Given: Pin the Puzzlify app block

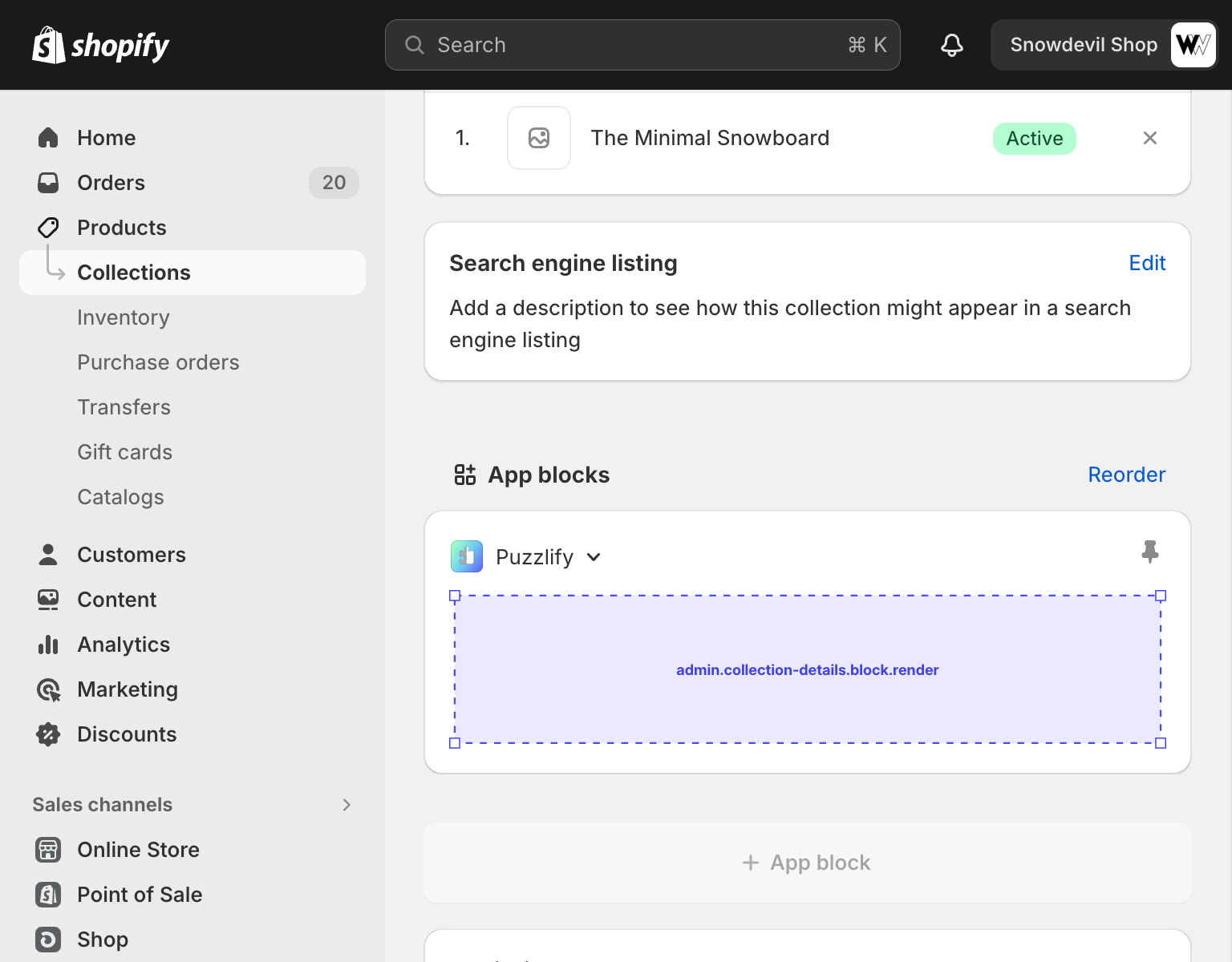Looking at the screenshot, I should pos(1149,552).
